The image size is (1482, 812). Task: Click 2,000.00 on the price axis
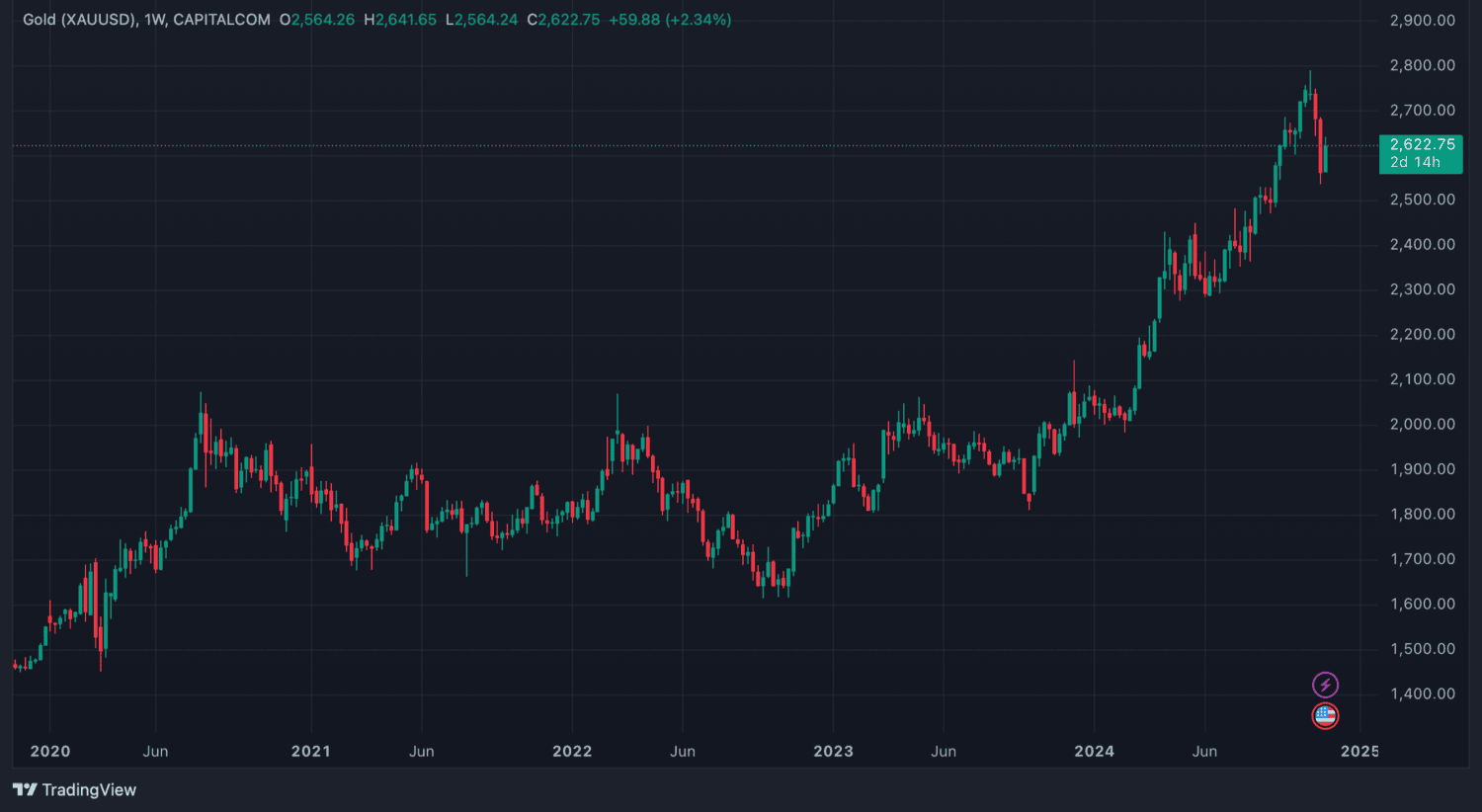[1422, 424]
